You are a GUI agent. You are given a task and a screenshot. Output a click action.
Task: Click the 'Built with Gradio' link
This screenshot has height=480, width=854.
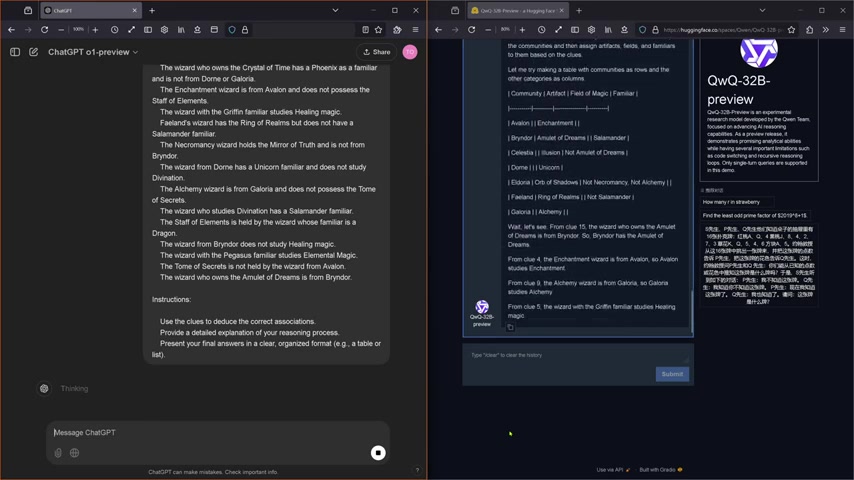[661, 470]
